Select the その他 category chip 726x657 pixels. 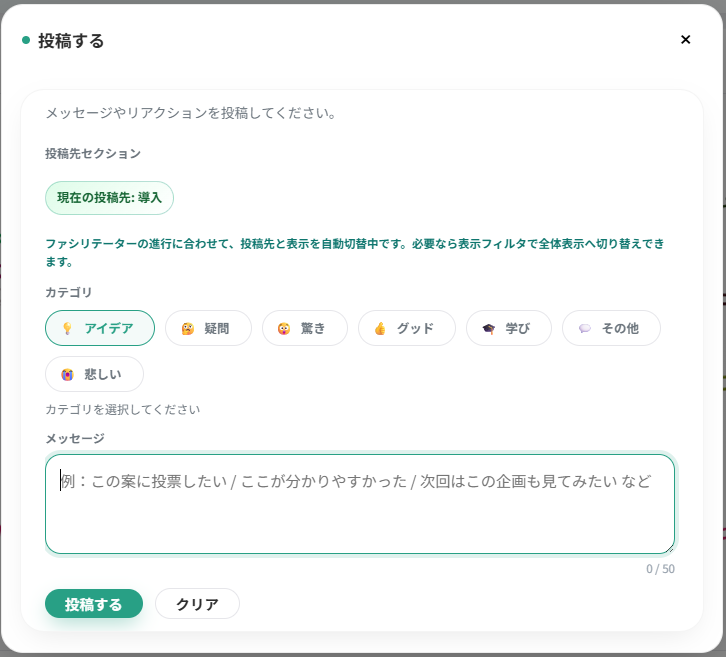tap(611, 328)
